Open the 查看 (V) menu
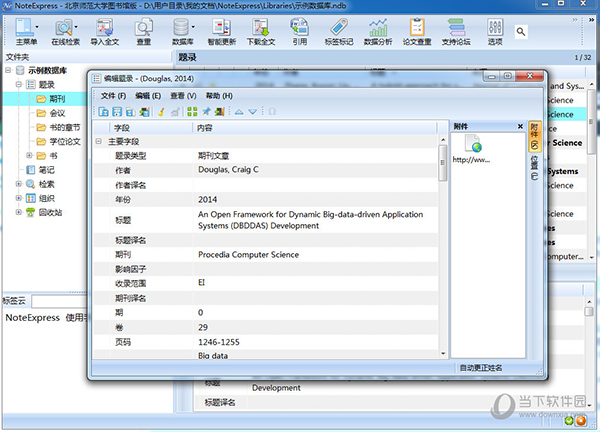Screen dimensions: 600x432 (183, 96)
